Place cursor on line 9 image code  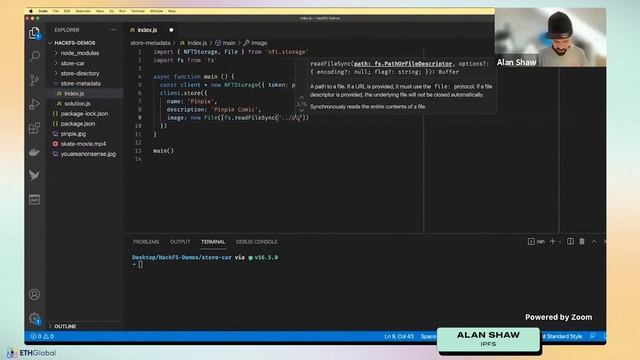click(x=238, y=118)
